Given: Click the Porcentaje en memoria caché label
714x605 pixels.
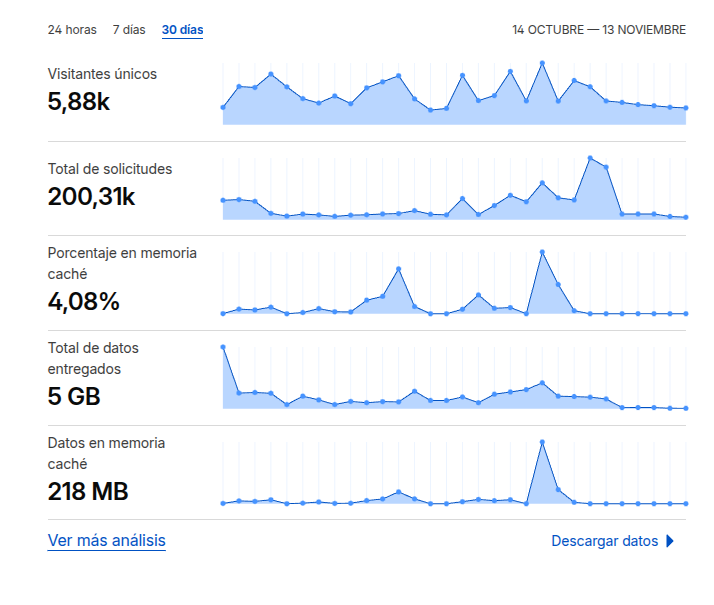Looking at the screenshot, I should coord(122,263).
